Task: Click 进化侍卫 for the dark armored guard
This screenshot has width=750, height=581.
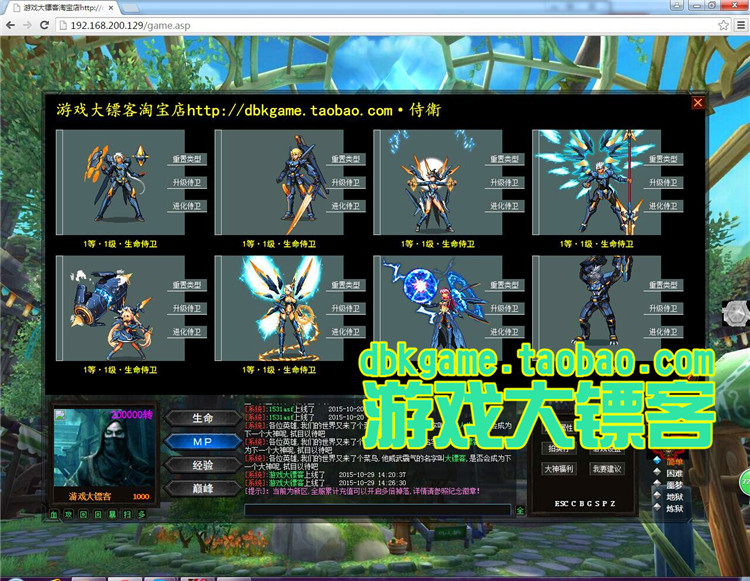Action: [x=663, y=332]
